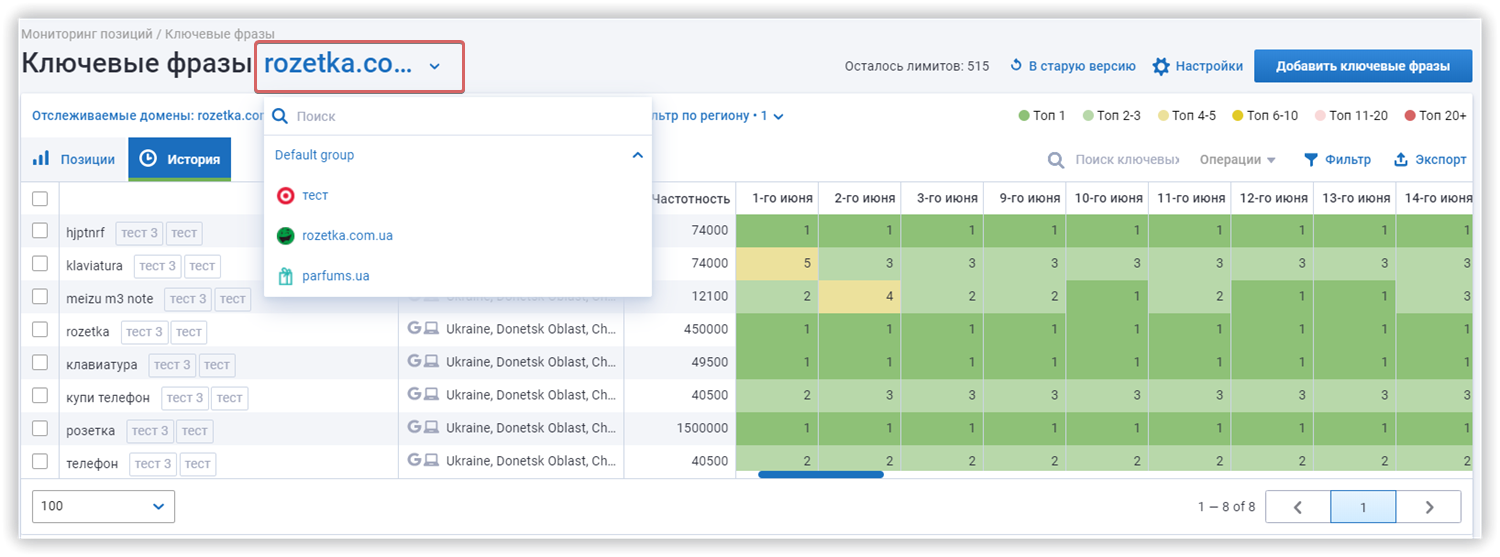Screen dimensions: 1500x557
Task: Go to the next page arrow
Action: [x=1429, y=507]
